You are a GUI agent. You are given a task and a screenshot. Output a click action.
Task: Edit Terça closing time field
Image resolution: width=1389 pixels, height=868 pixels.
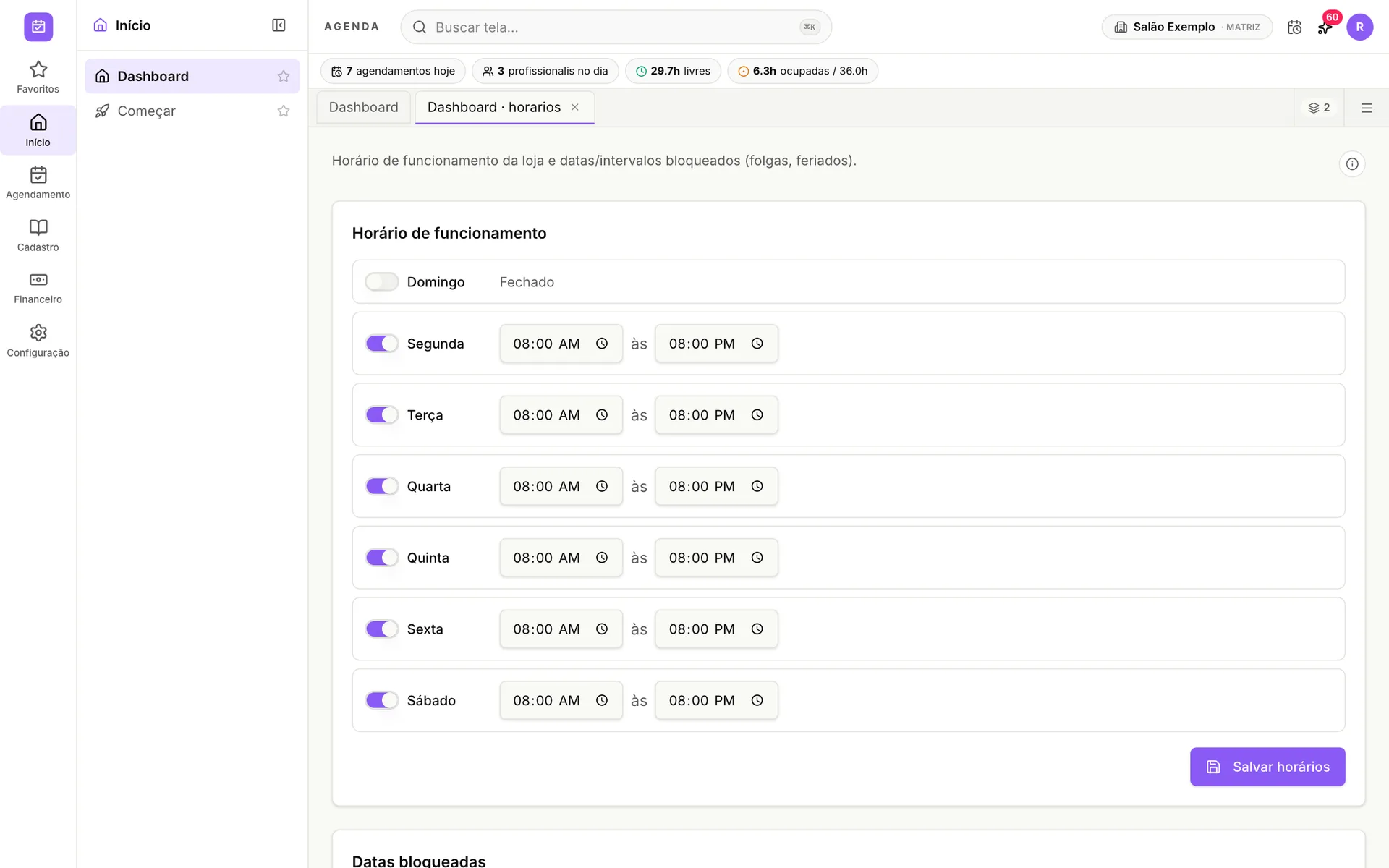coord(716,415)
